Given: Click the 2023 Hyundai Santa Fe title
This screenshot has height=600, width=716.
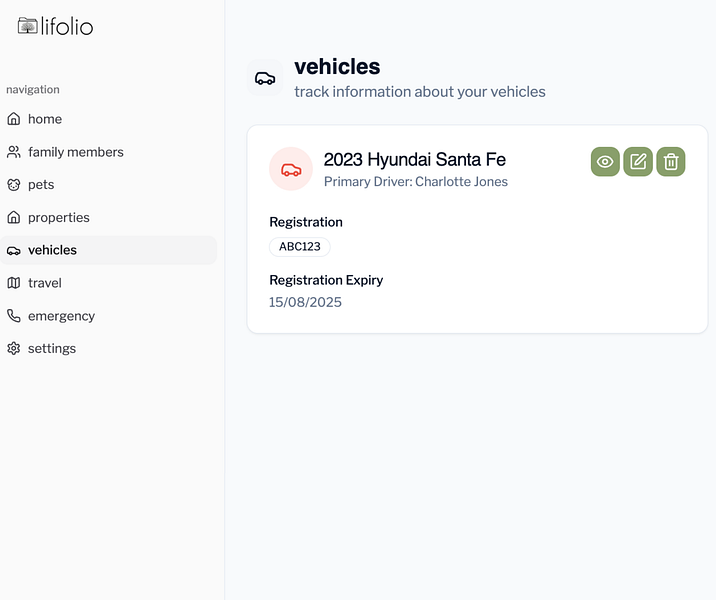Looking at the screenshot, I should 414,160.
